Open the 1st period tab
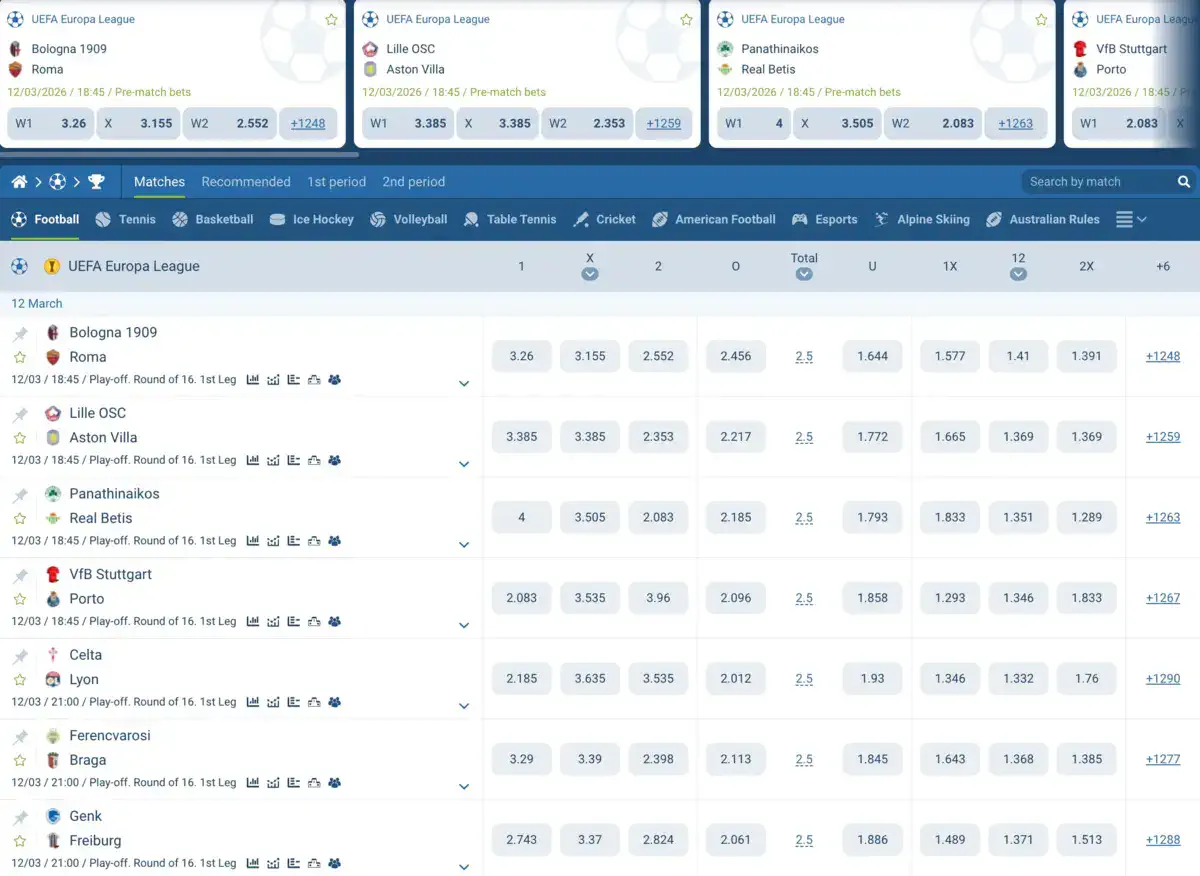1200x876 pixels. coord(336,182)
